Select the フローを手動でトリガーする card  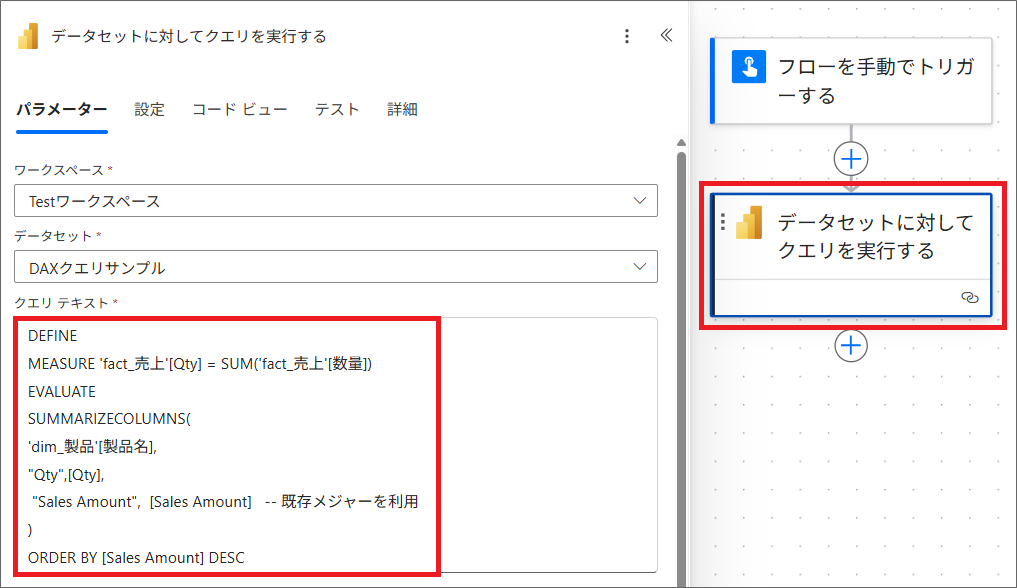(851, 81)
